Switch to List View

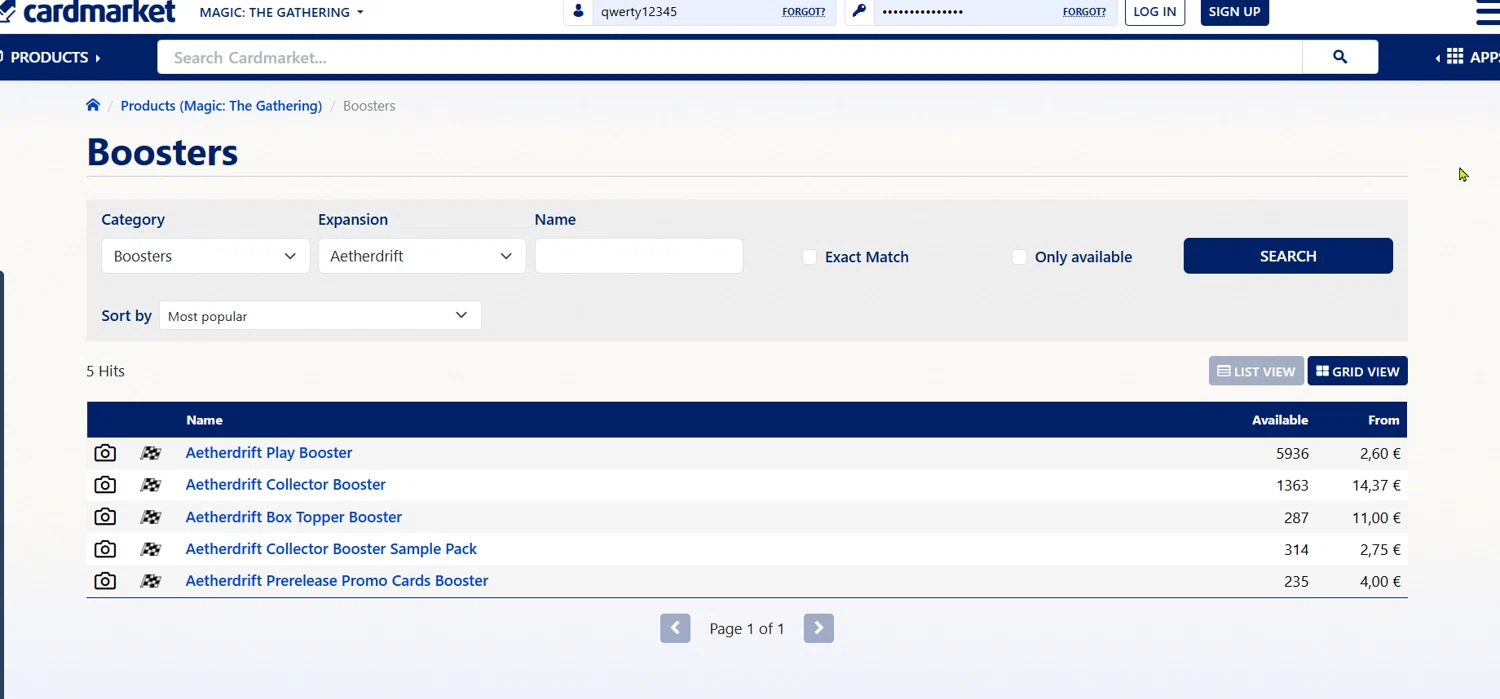1256,371
